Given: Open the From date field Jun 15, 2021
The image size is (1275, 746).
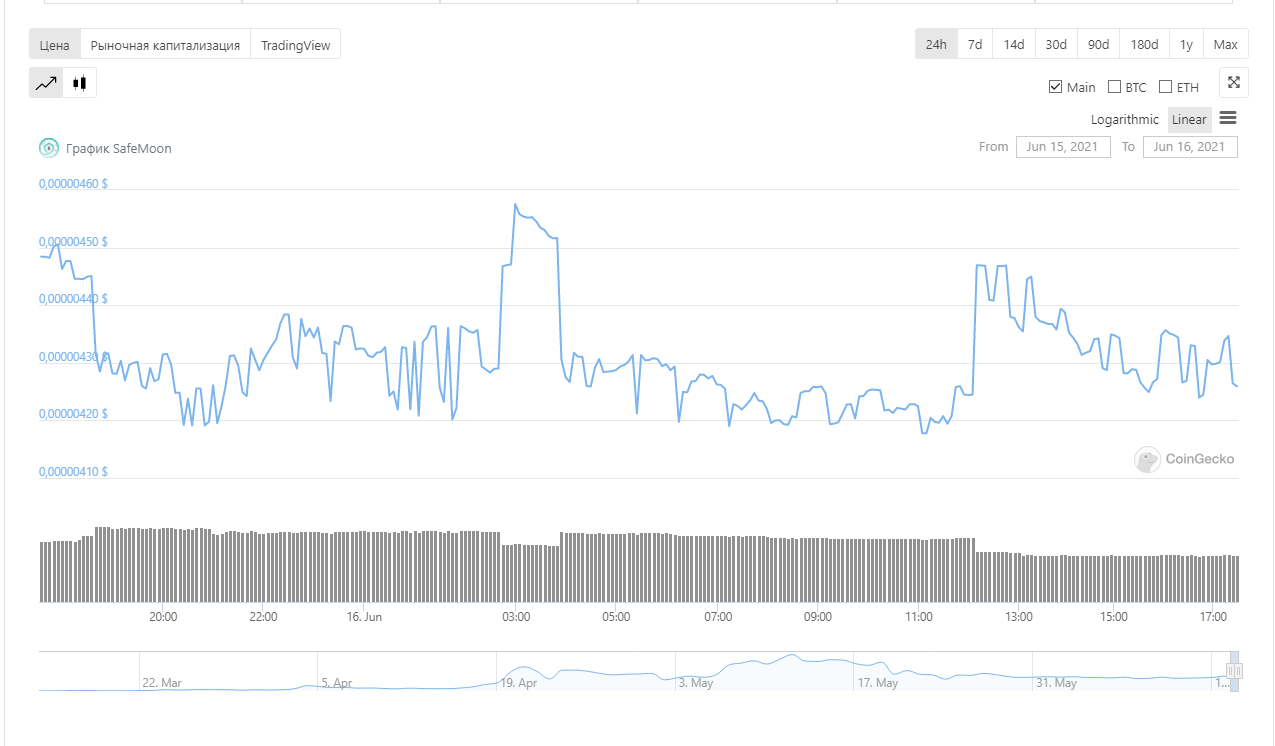Looking at the screenshot, I should pyautogui.click(x=1063, y=146).
